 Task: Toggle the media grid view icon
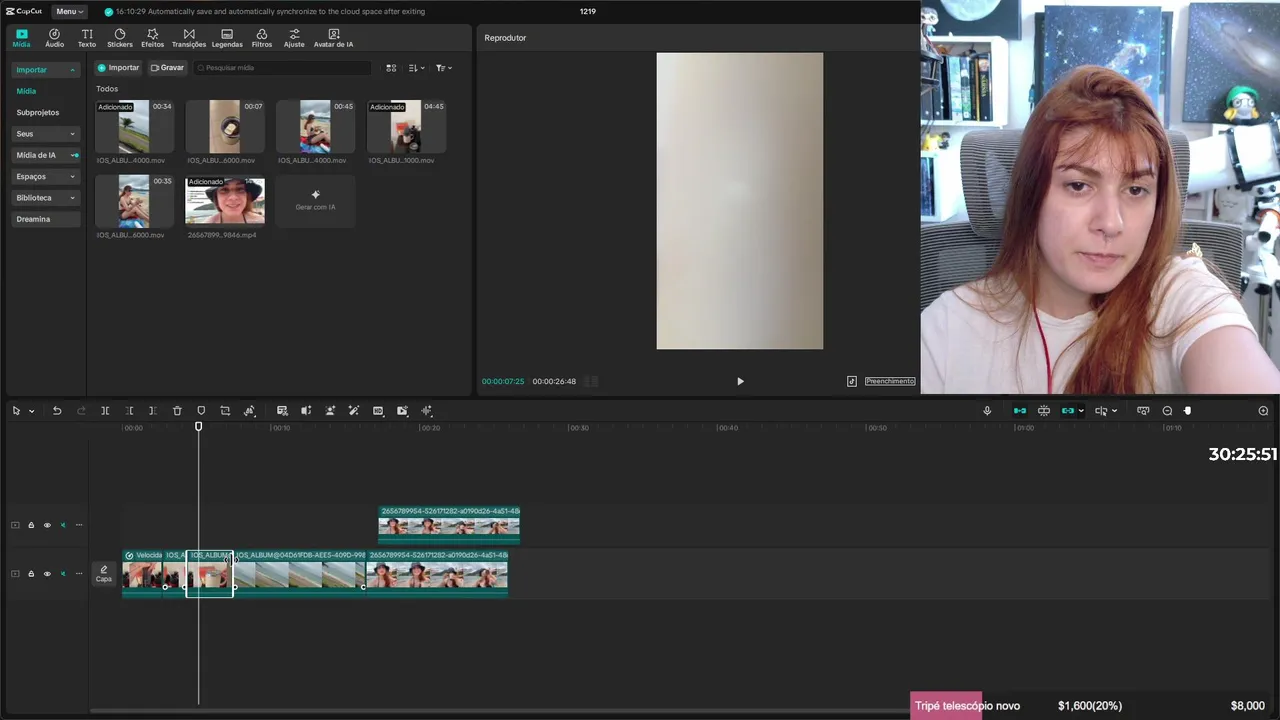click(391, 68)
